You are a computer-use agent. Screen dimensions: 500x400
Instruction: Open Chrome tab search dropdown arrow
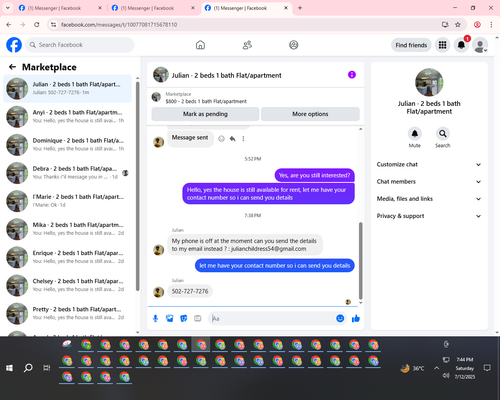click(8, 8)
